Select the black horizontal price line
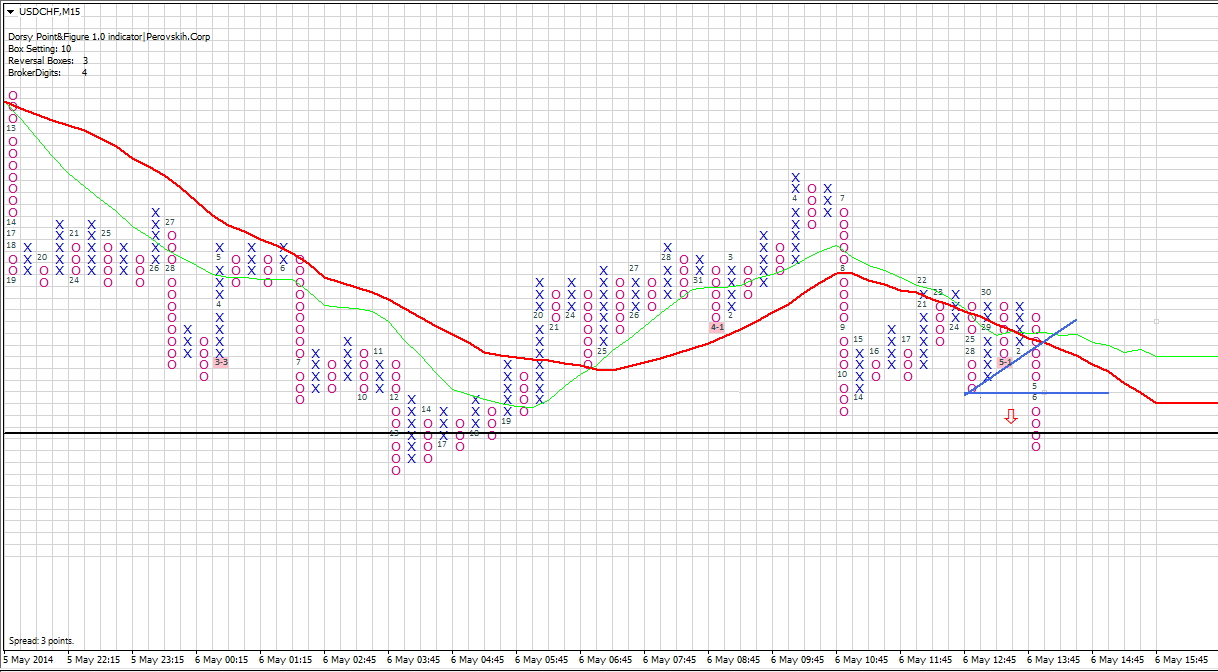1218x672 pixels. click(609, 433)
